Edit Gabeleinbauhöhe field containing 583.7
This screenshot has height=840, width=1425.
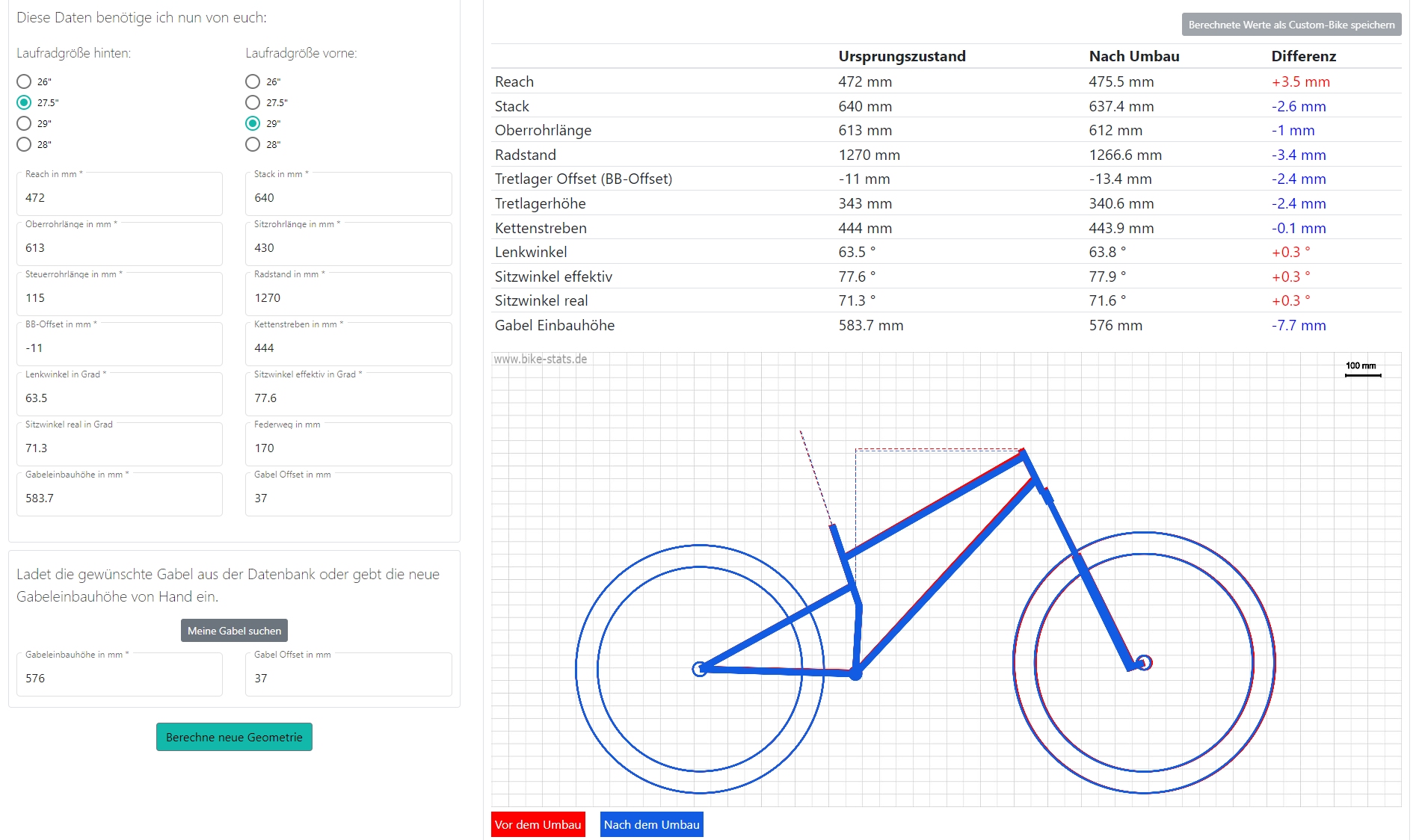click(120, 498)
